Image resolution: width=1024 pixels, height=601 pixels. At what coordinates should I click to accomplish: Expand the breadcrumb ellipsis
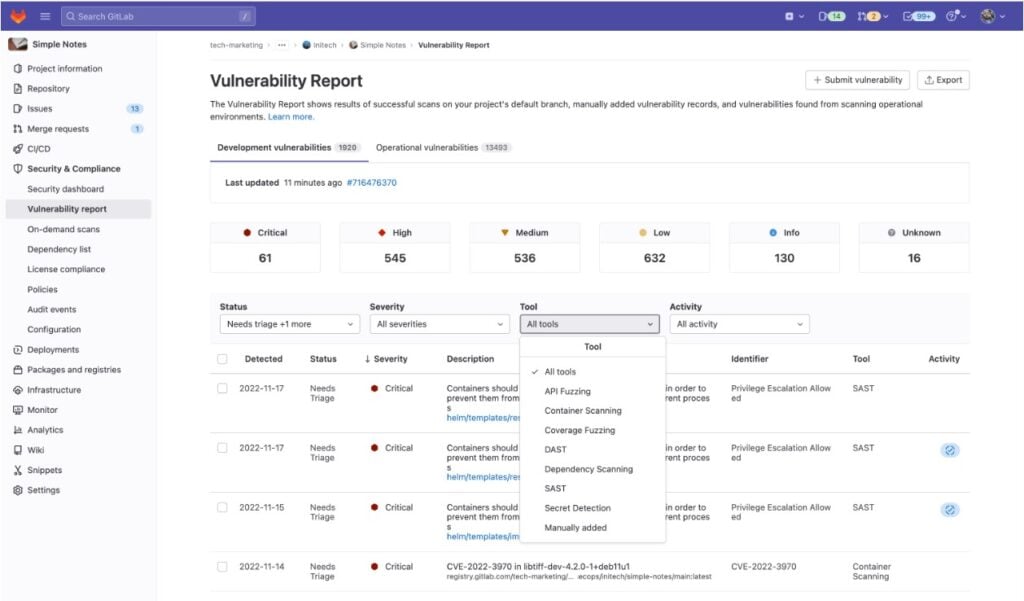(281, 45)
